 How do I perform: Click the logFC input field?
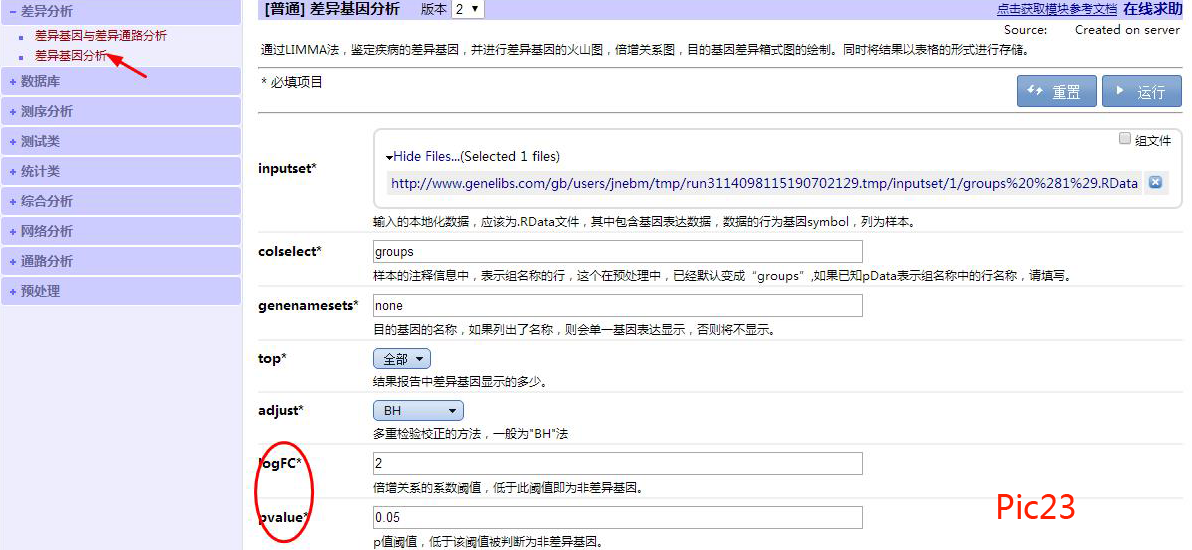[617, 463]
